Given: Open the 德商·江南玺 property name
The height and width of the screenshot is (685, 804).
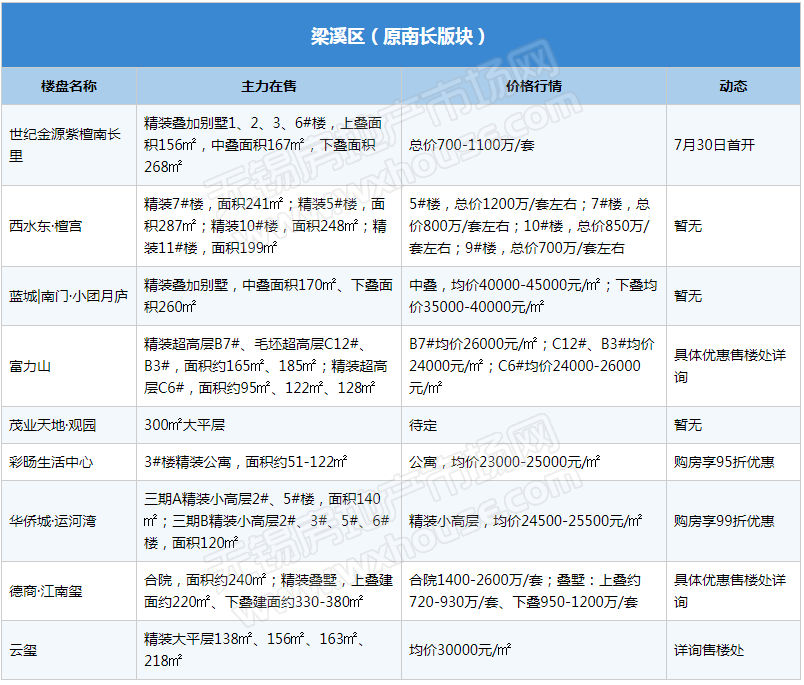Looking at the screenshot, I should click(46, 591).
